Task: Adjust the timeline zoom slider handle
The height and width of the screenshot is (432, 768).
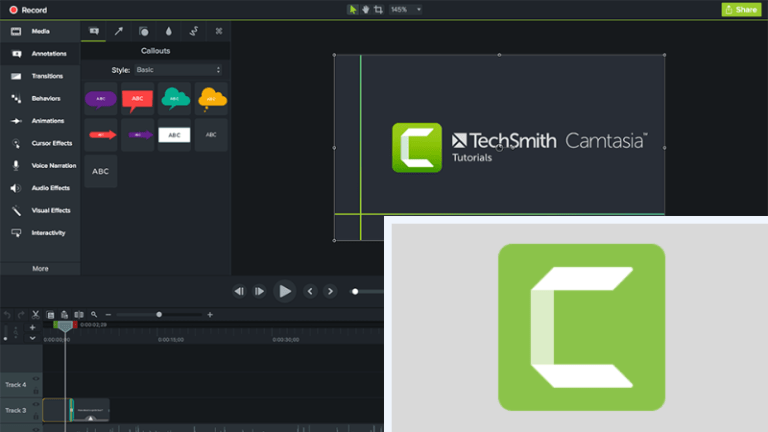Action: pos(159,315)
